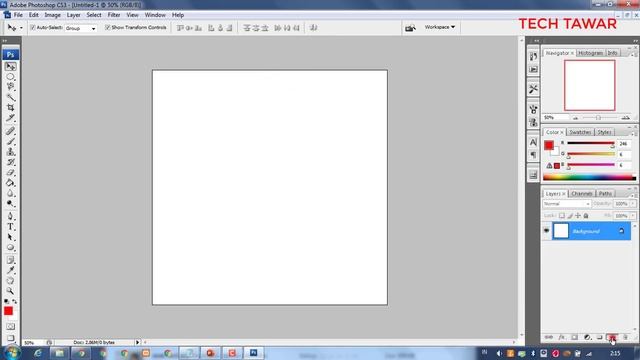Screen dimensions: 640x360
Task: Click the Add layer mask icon
Action: click(x=574, y=338)
